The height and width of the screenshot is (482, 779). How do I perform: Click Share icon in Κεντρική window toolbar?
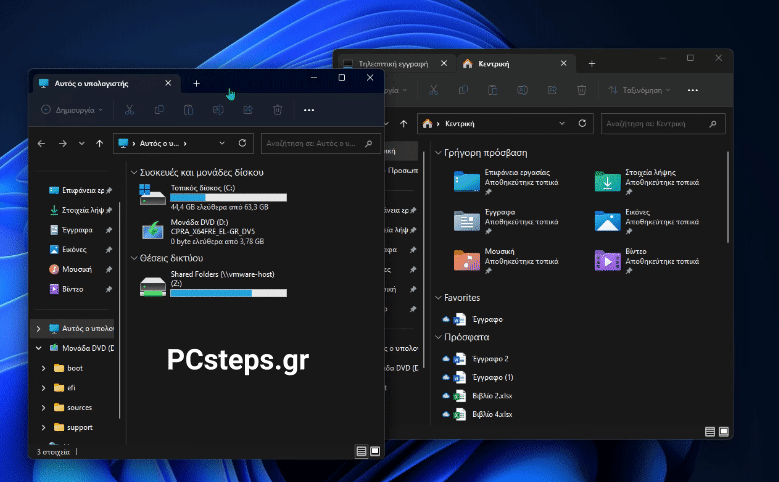pyautogui.click(x=552, y=90)
